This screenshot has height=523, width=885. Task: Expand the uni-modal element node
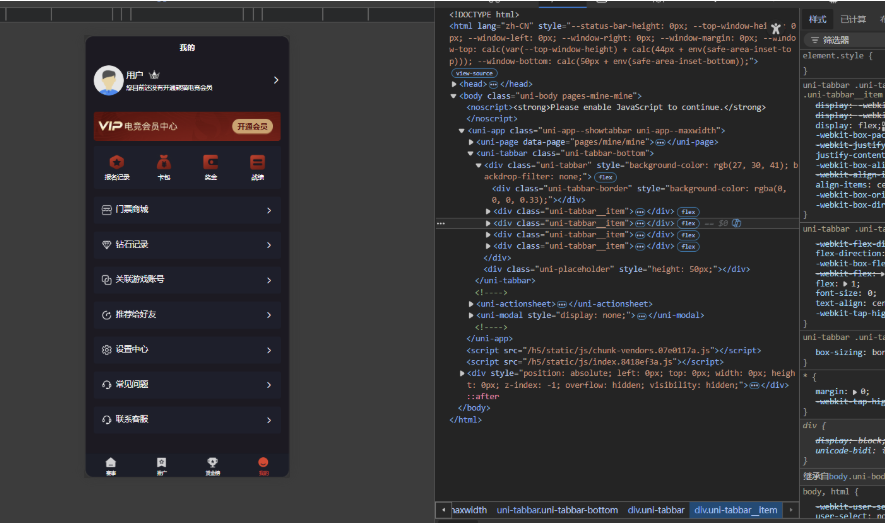pos(471,315)
